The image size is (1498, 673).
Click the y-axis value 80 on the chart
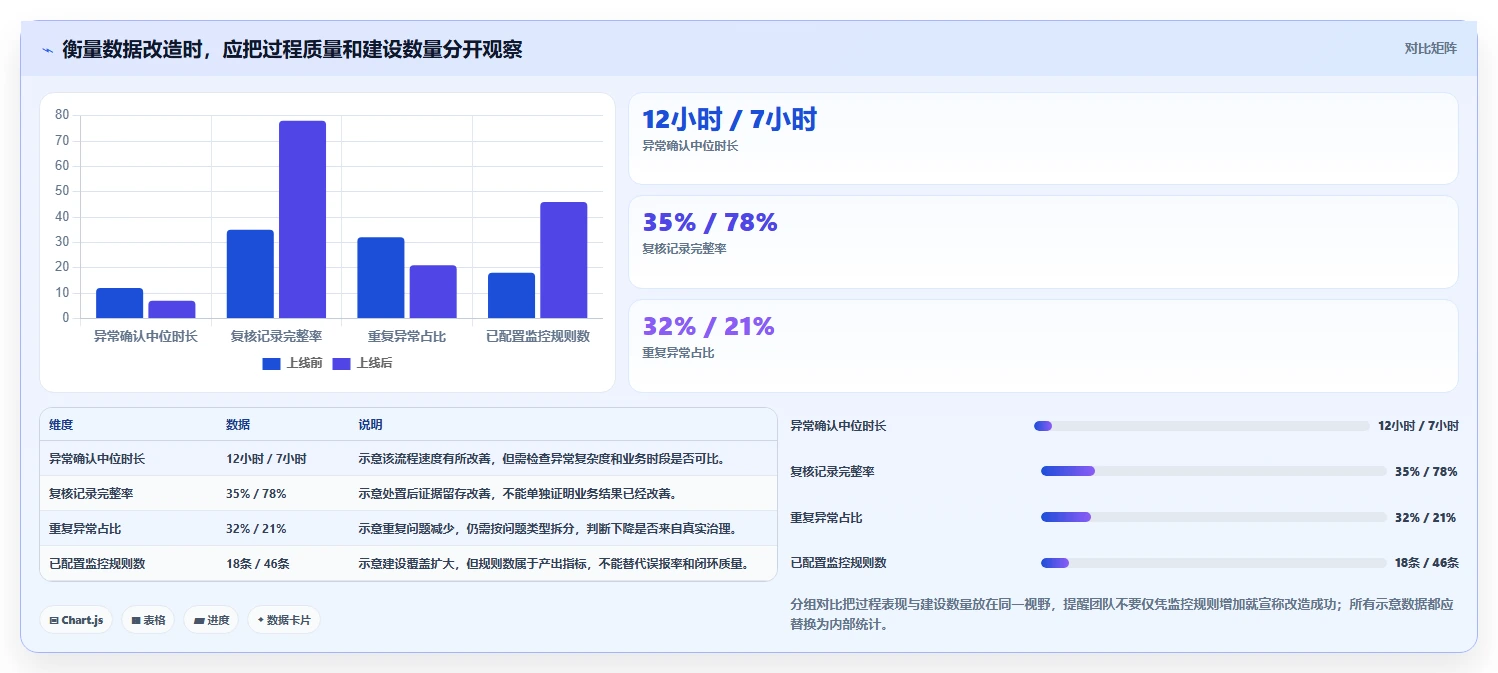[x=62, y=115]
